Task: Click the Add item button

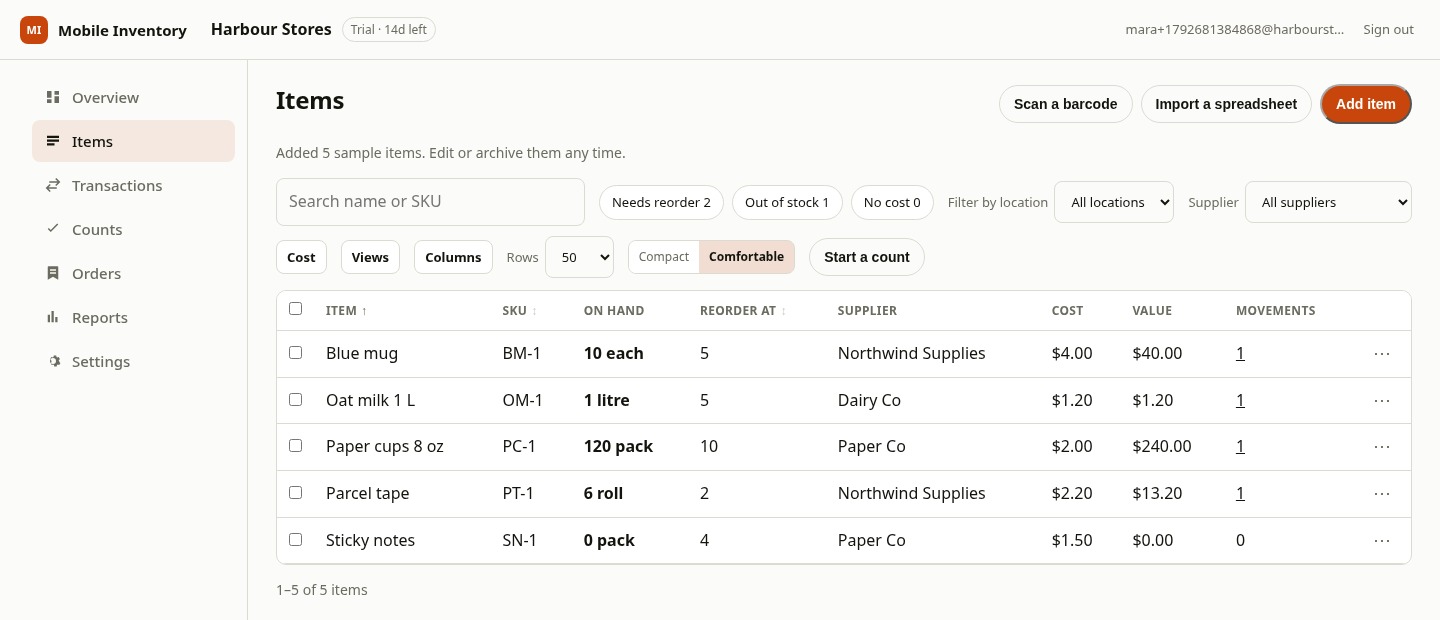Action: 1366,104
